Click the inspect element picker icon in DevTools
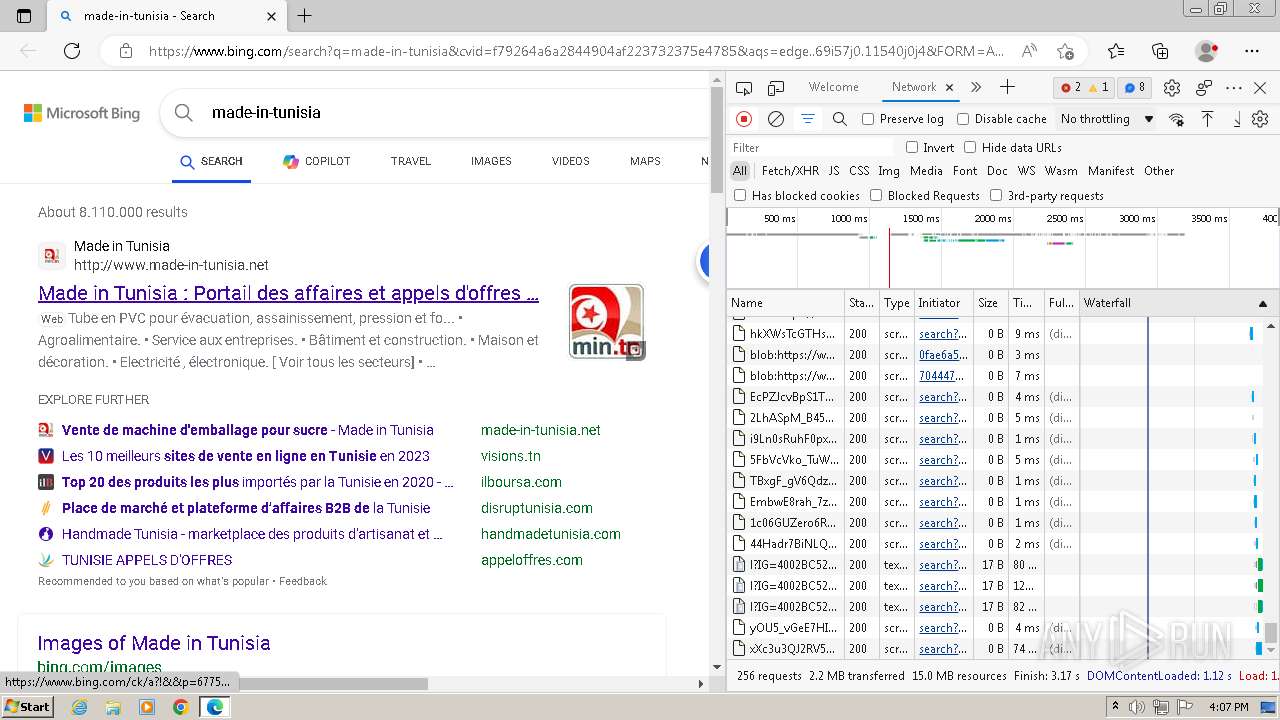The image size is (1280, 720). (744, 88)
